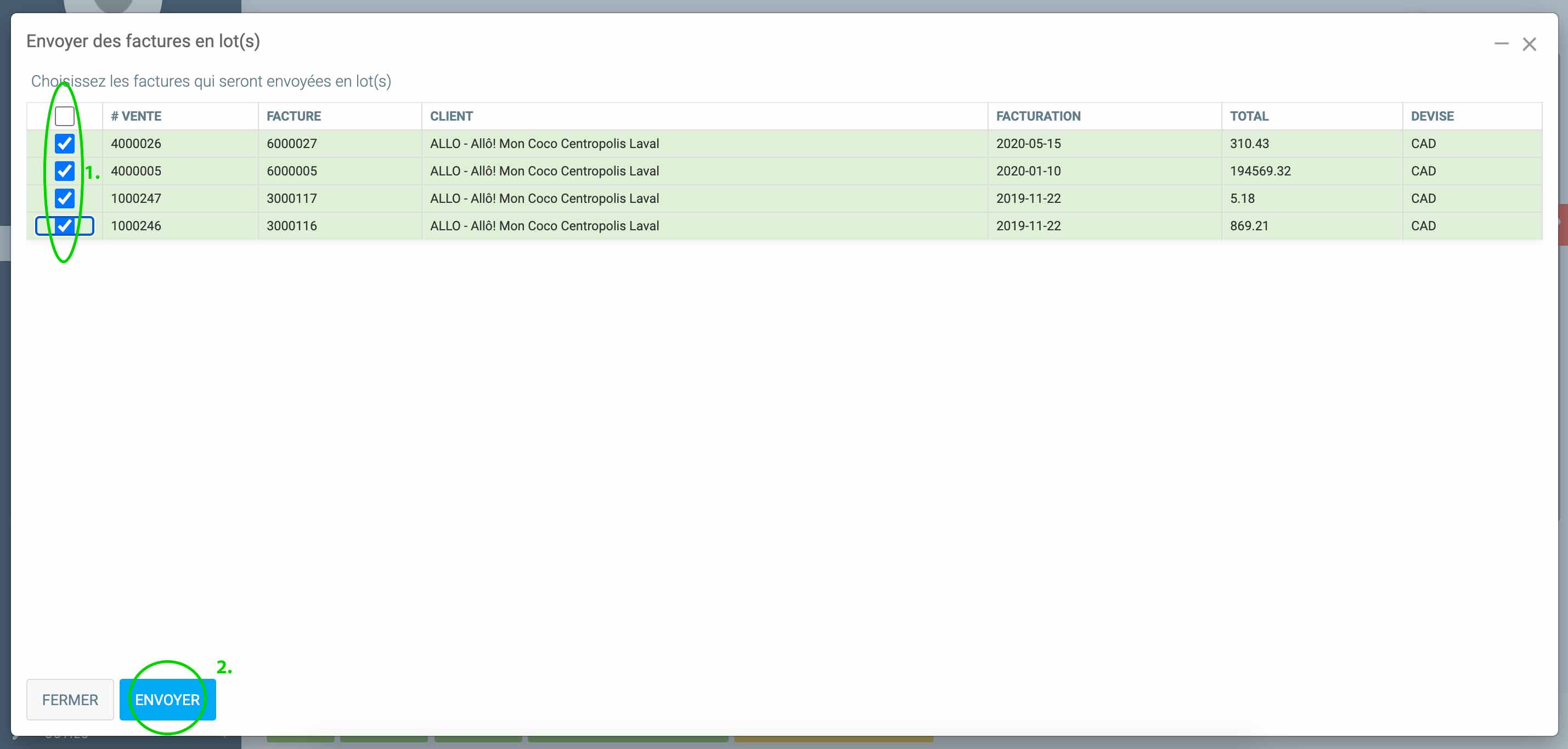Select the CAD currency cell for 6000005
Viewport: 1568px width, 749px height.
point(1423,171)
